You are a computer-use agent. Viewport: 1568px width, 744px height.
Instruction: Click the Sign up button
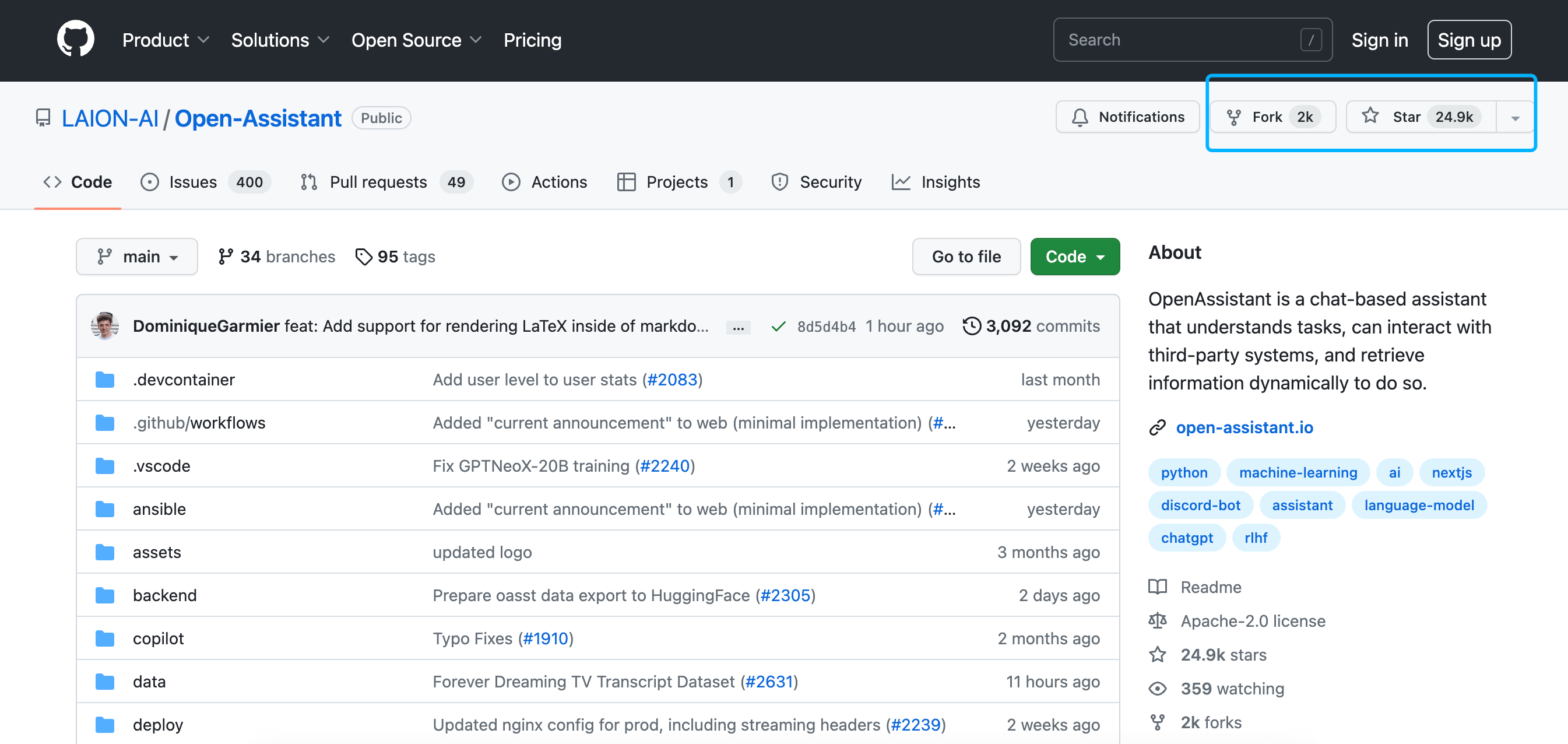(x=1469, y=40)
